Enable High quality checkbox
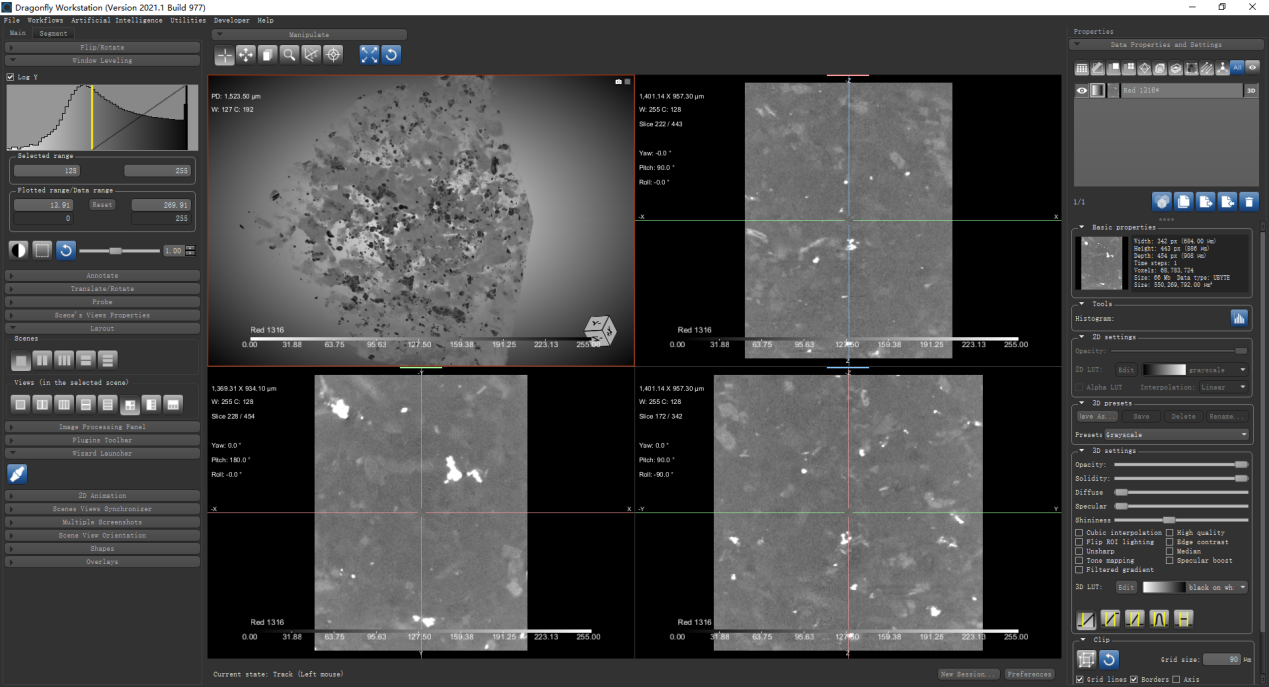The height and width of the screenshot is (687, 1269). coord(1170,533)
